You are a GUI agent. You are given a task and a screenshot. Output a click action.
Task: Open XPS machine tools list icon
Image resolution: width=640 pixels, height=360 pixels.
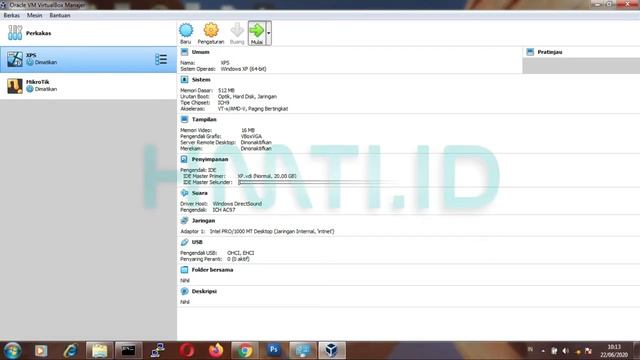pos(161,60)
